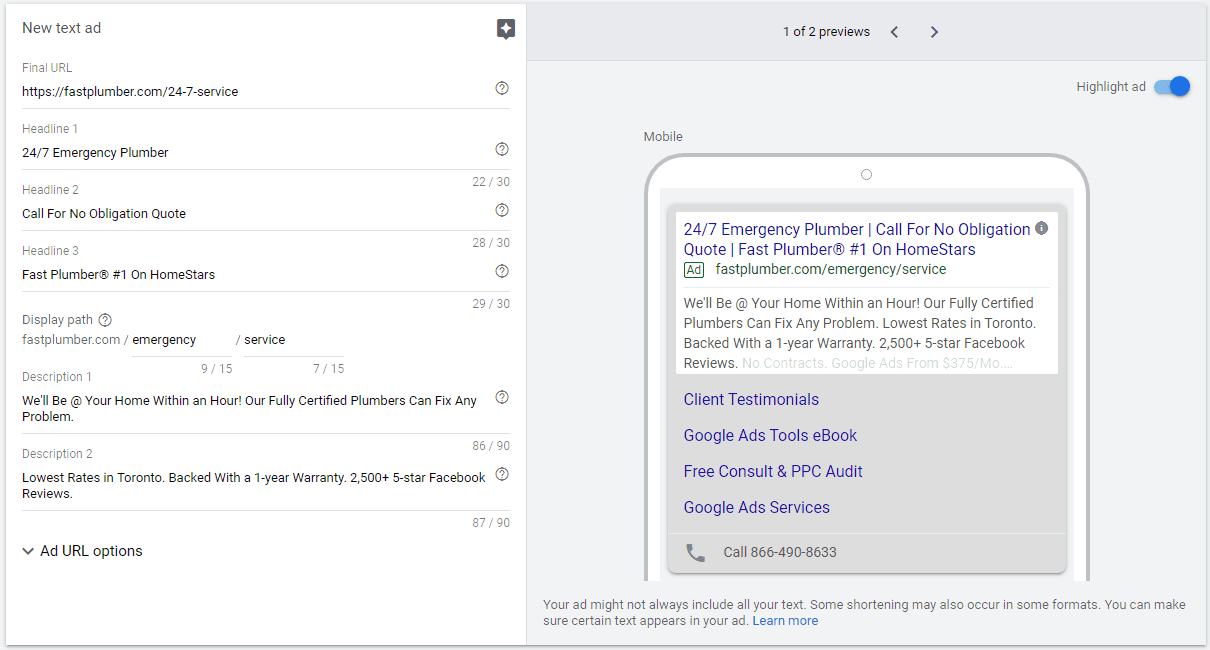Click the 'New text ad' heading
The width and height of the screenshot is (1210, 650).
[x=62, y=28]
